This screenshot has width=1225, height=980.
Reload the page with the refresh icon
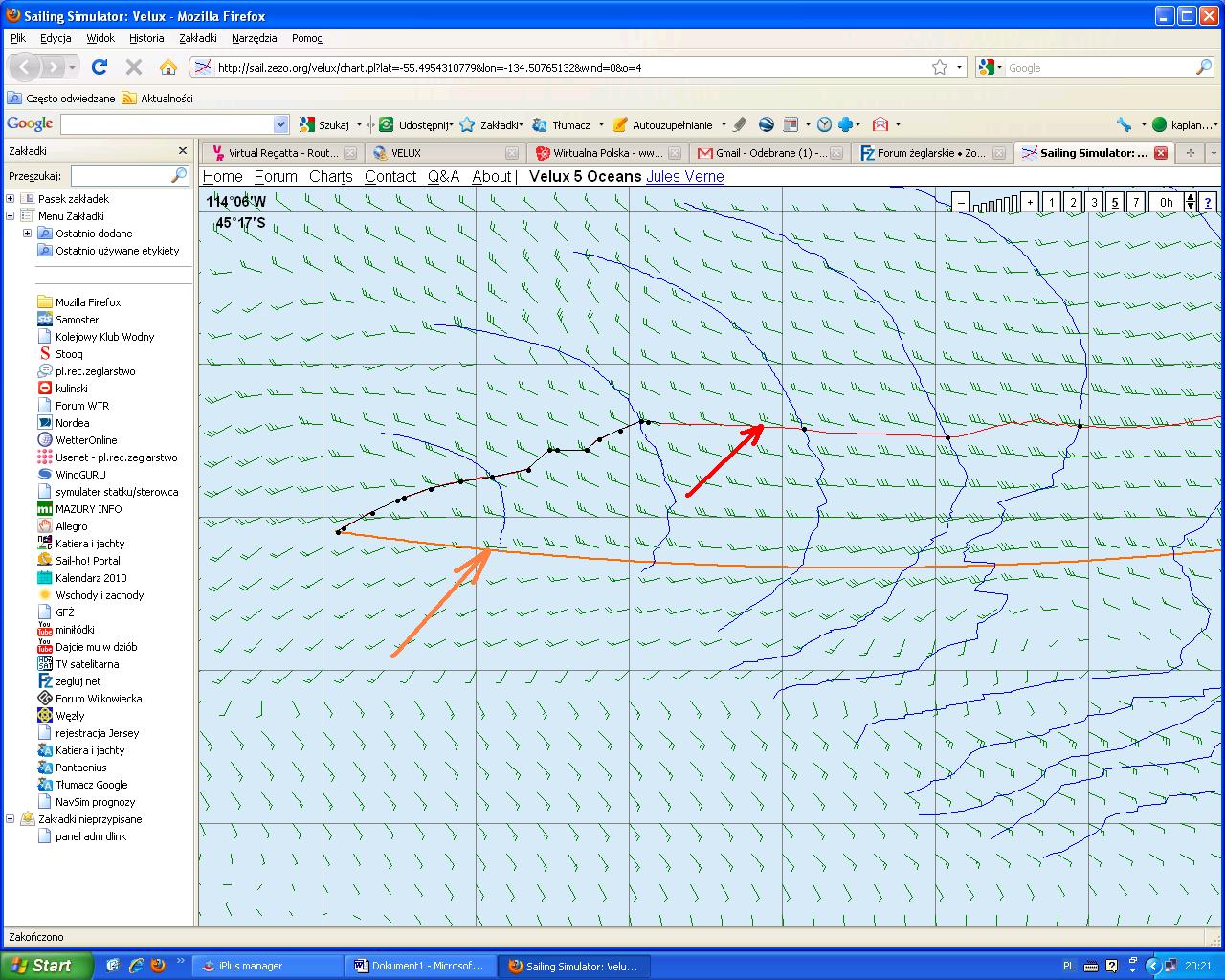[100, 67]
